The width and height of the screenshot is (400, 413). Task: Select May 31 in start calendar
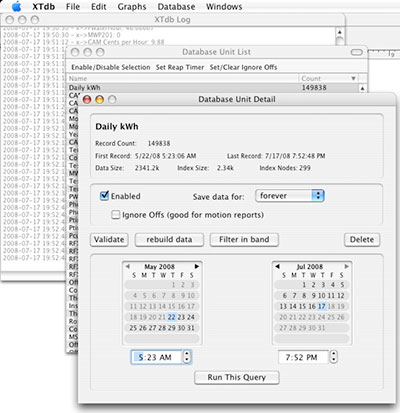click(191, 328)
